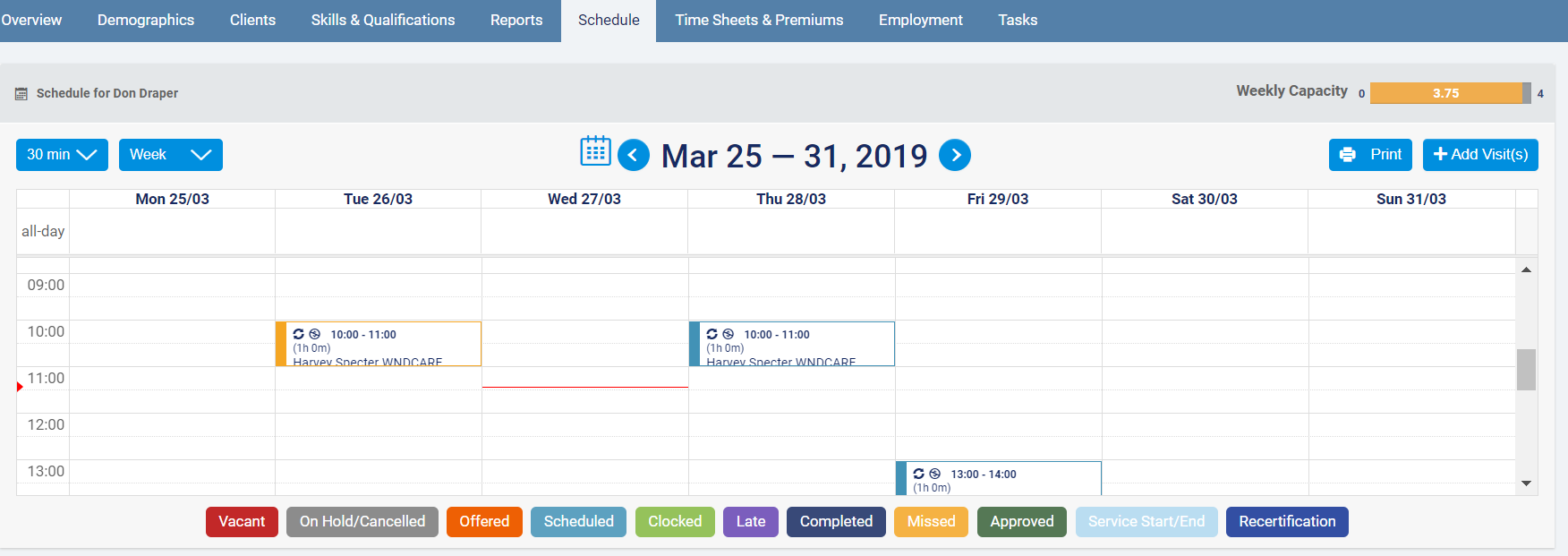Go to previous week arrow
The height and width of the screenshot is (556, 1568).
(x=634, y=155)
